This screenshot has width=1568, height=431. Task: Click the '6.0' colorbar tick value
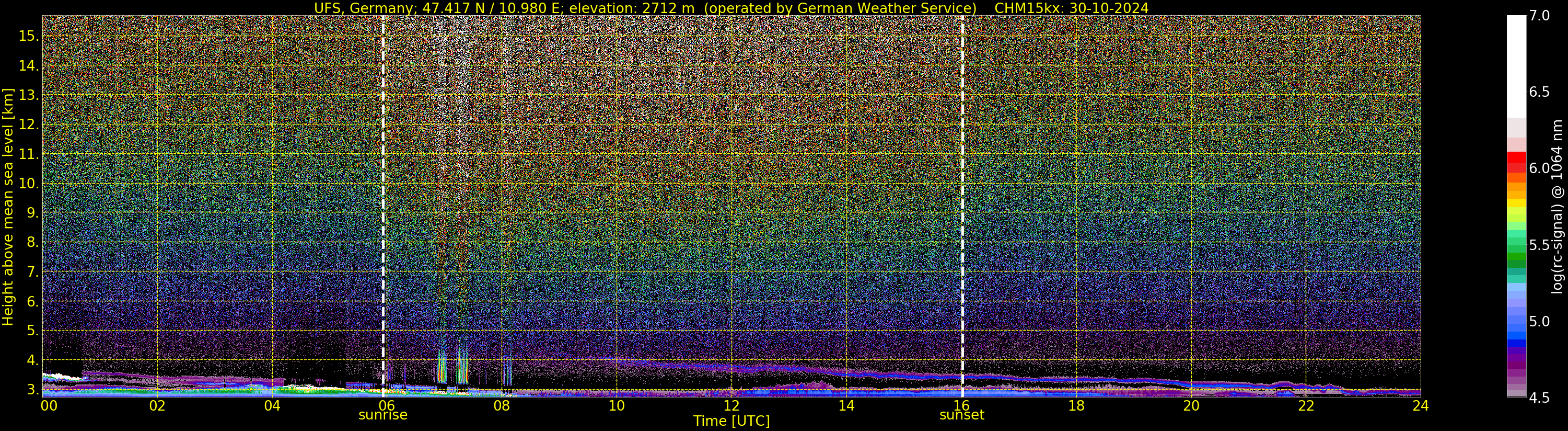click(1539, 169)
